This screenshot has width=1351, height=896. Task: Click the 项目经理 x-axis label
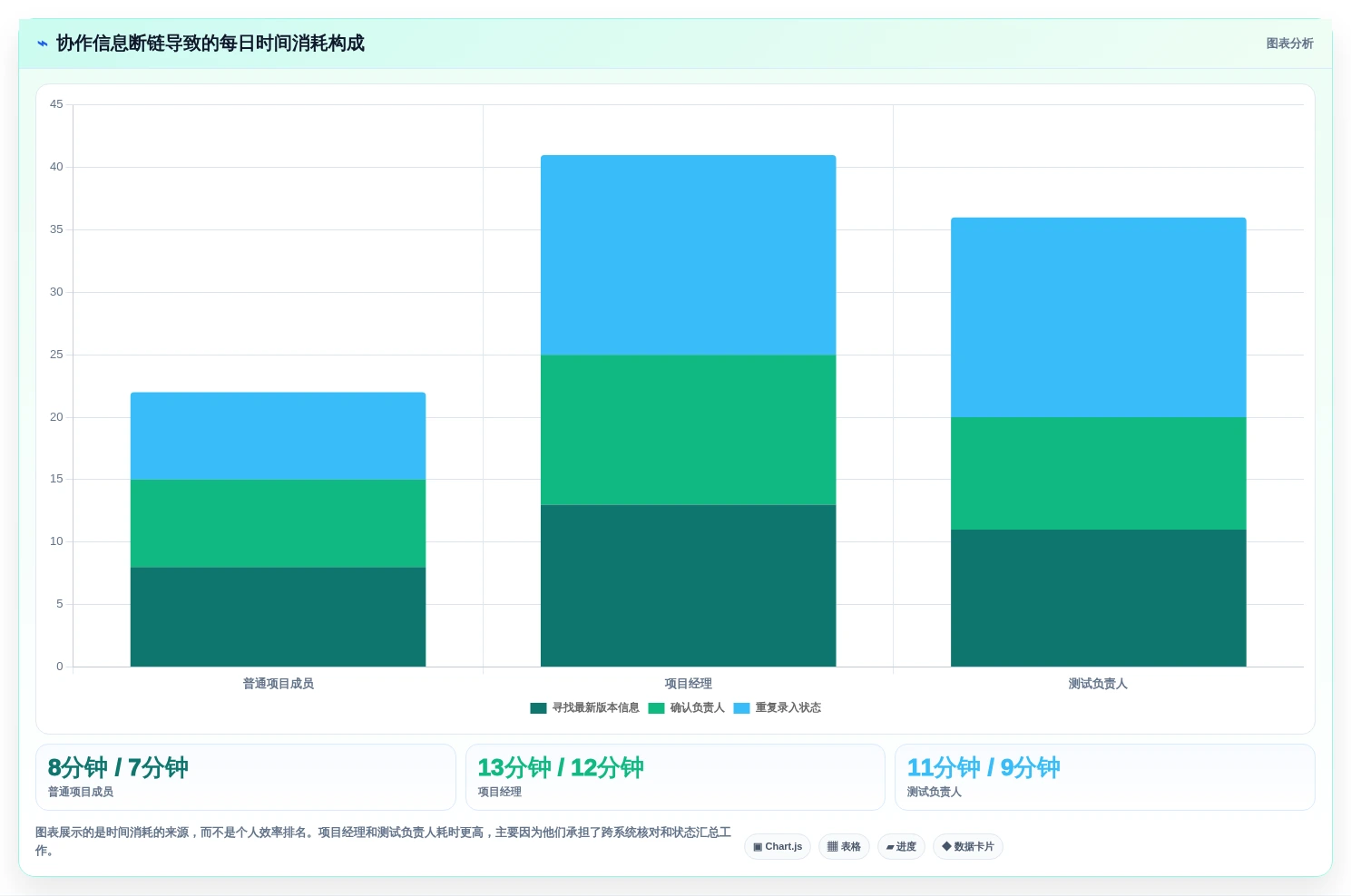(x=688, y=684)
